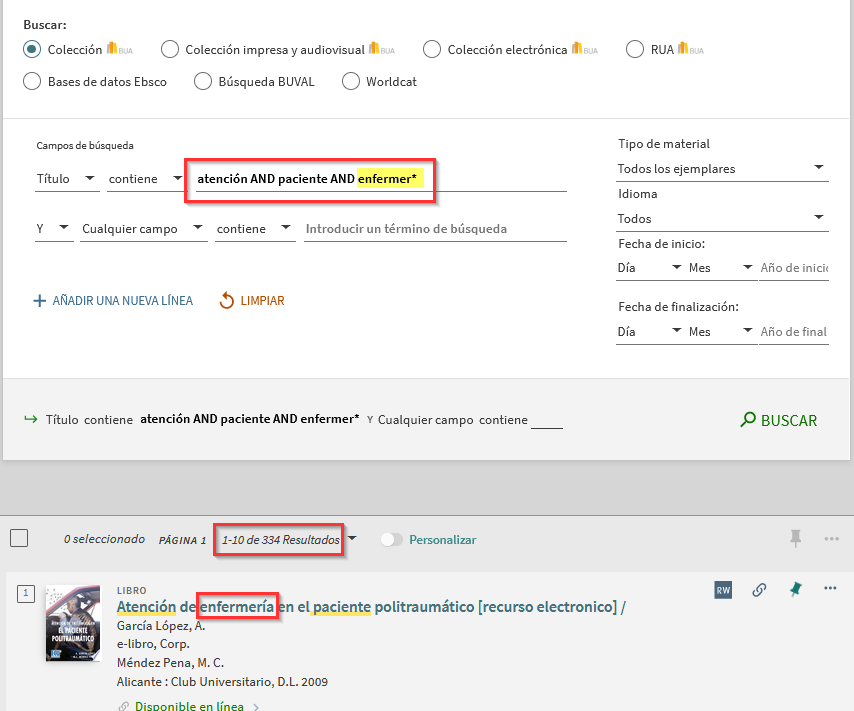854x711 pixels.
Task: Choose the Bases de datos Ebsco radio option
Action: (x=32, y=82)
